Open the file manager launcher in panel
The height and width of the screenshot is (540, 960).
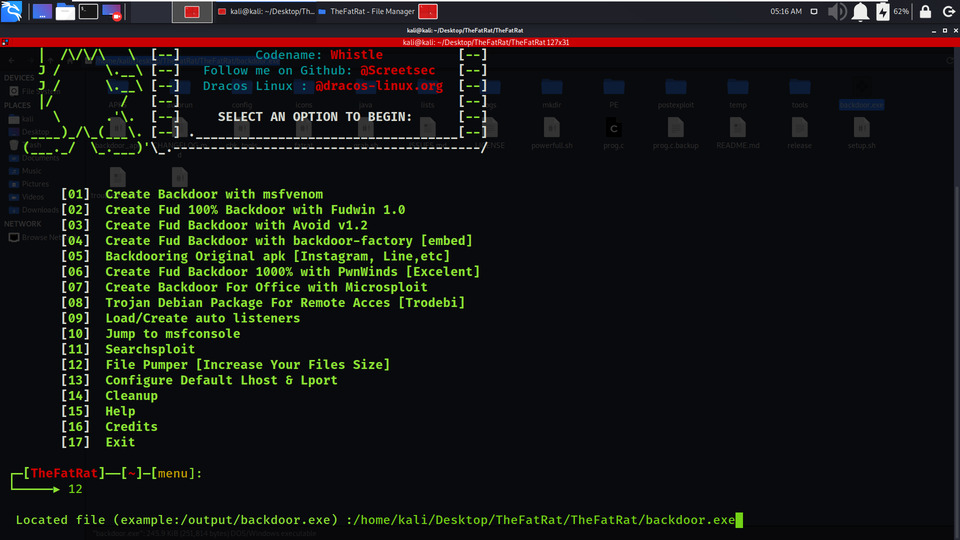point(65,12)
